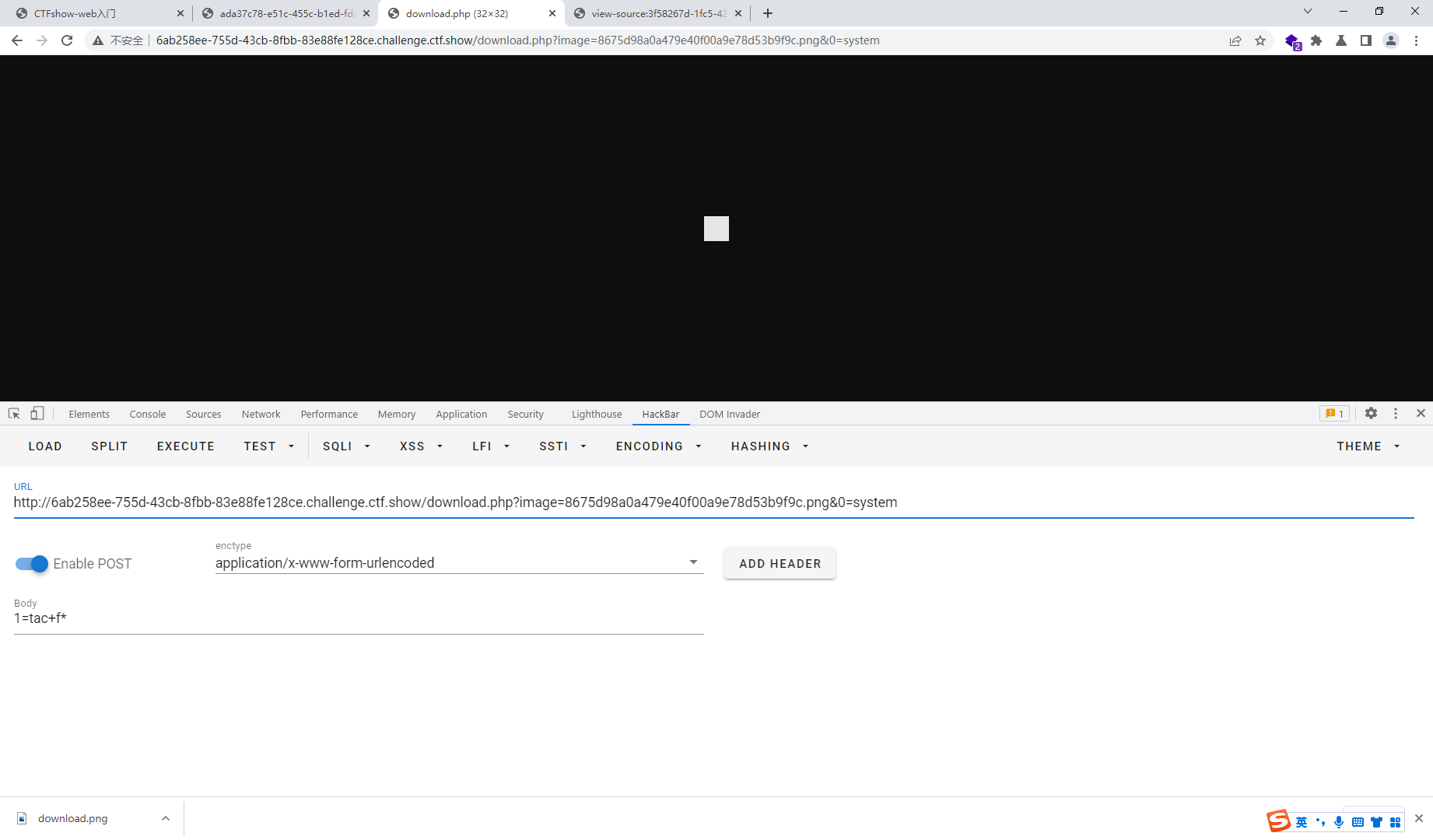Share this page via share icon
1433x840 pixels.
pos(1235,40)
